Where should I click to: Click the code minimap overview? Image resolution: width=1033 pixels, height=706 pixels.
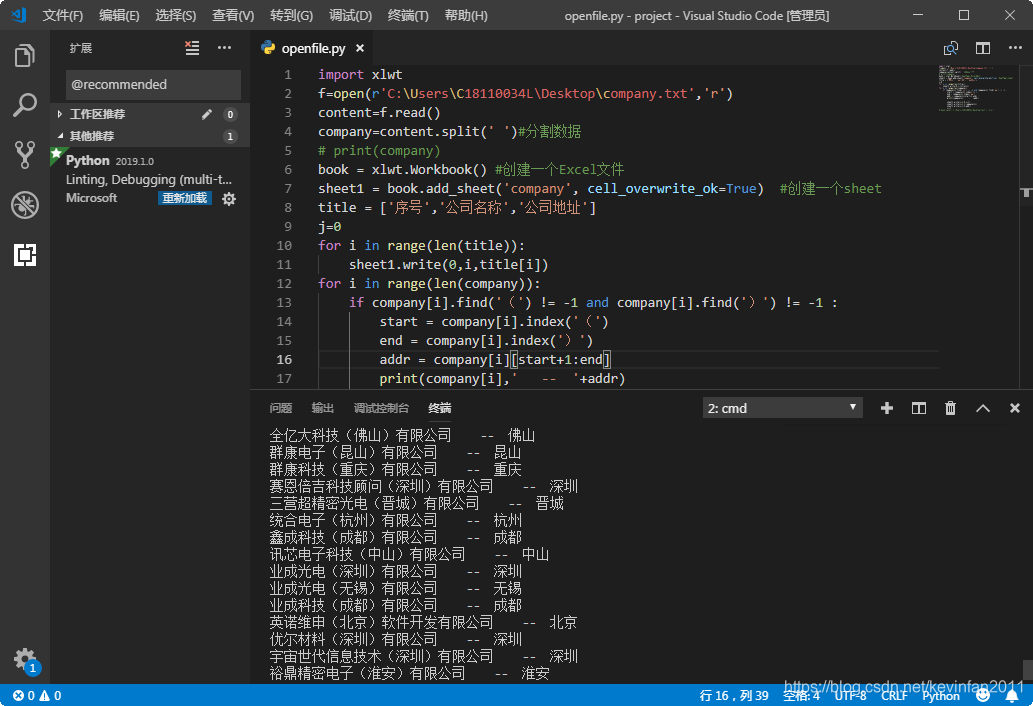977,88
